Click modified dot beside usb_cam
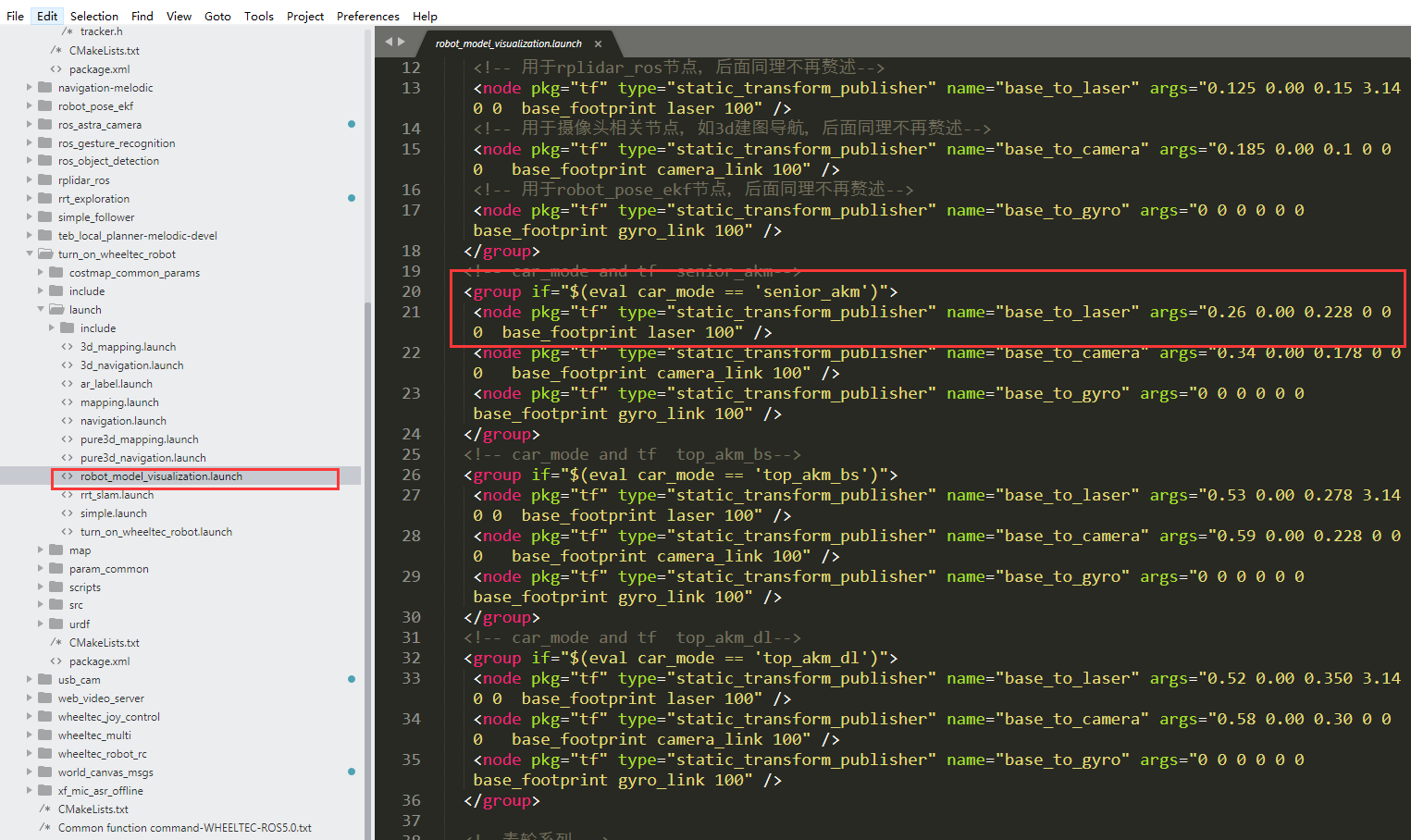Viewport: 1411px width, 840px height. (352, 679)
